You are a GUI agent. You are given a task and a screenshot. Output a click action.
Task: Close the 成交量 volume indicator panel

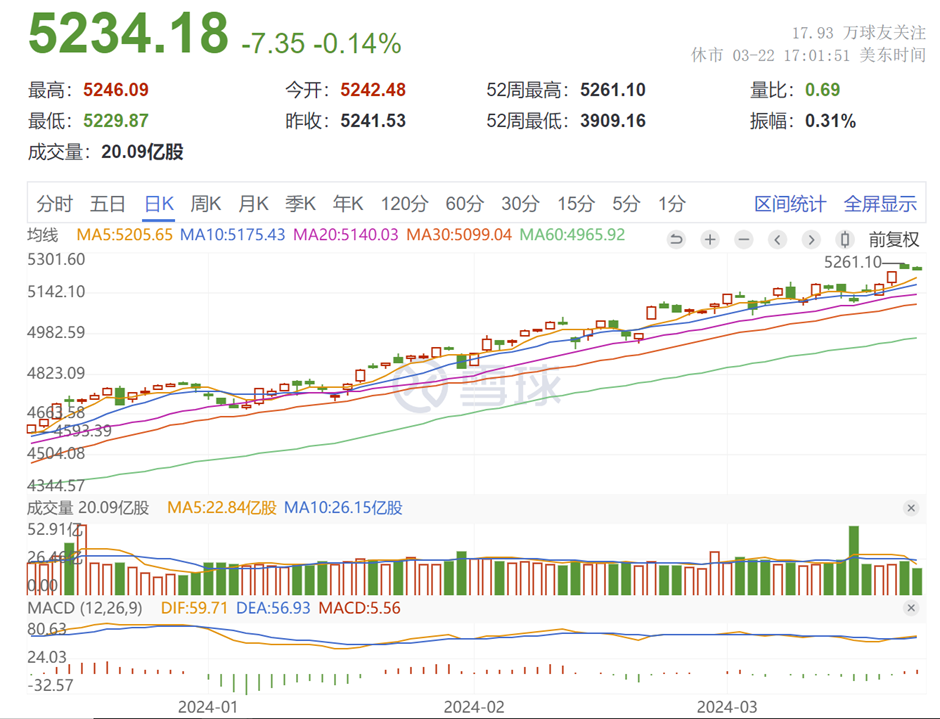click(911, 508)
